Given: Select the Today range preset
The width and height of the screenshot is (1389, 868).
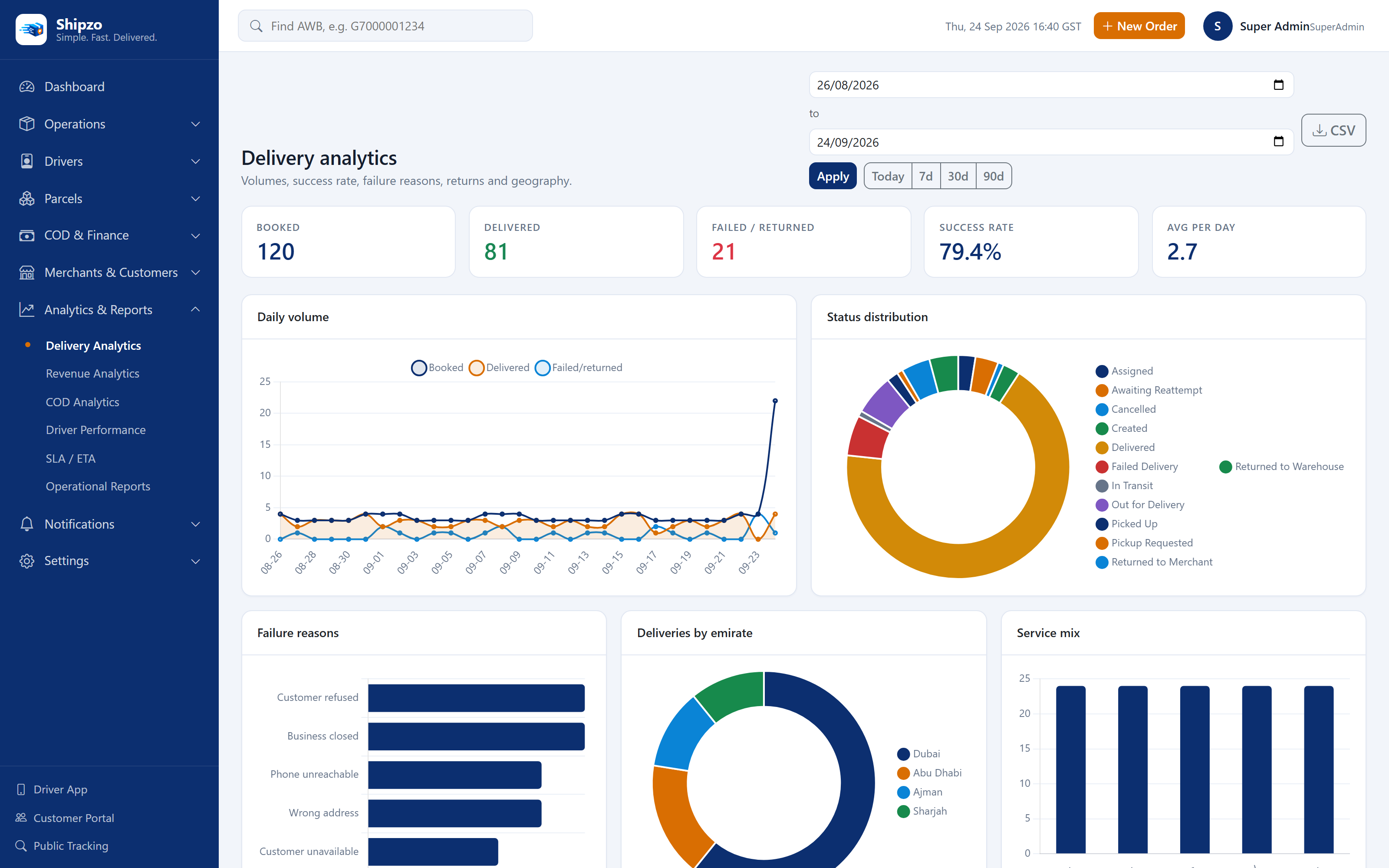Looking at the screenshot, I should tap(887, 176).
